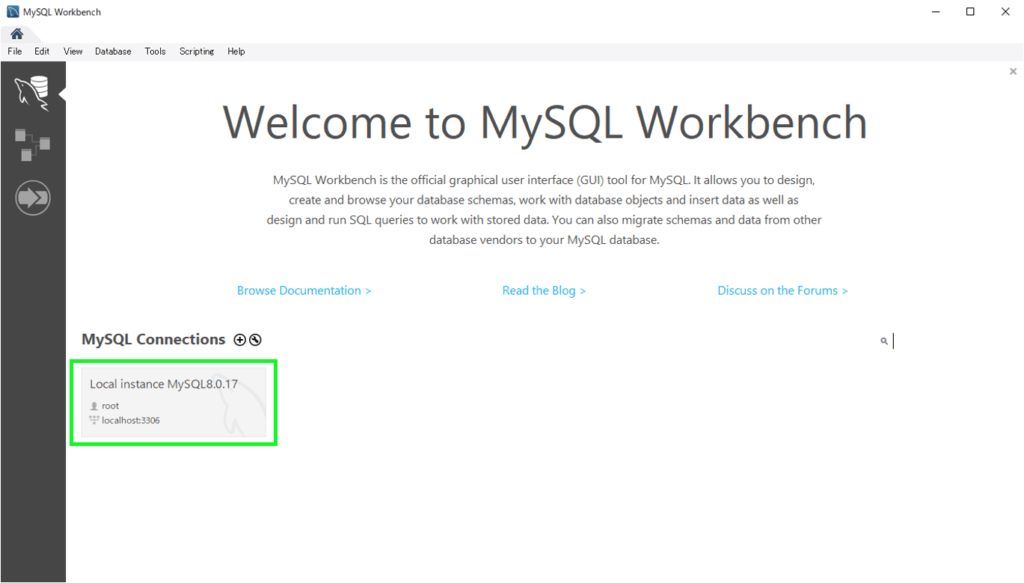Click the localhost:3306 text in tile
Screen dimensions: 1024x583
click(131, 420)
